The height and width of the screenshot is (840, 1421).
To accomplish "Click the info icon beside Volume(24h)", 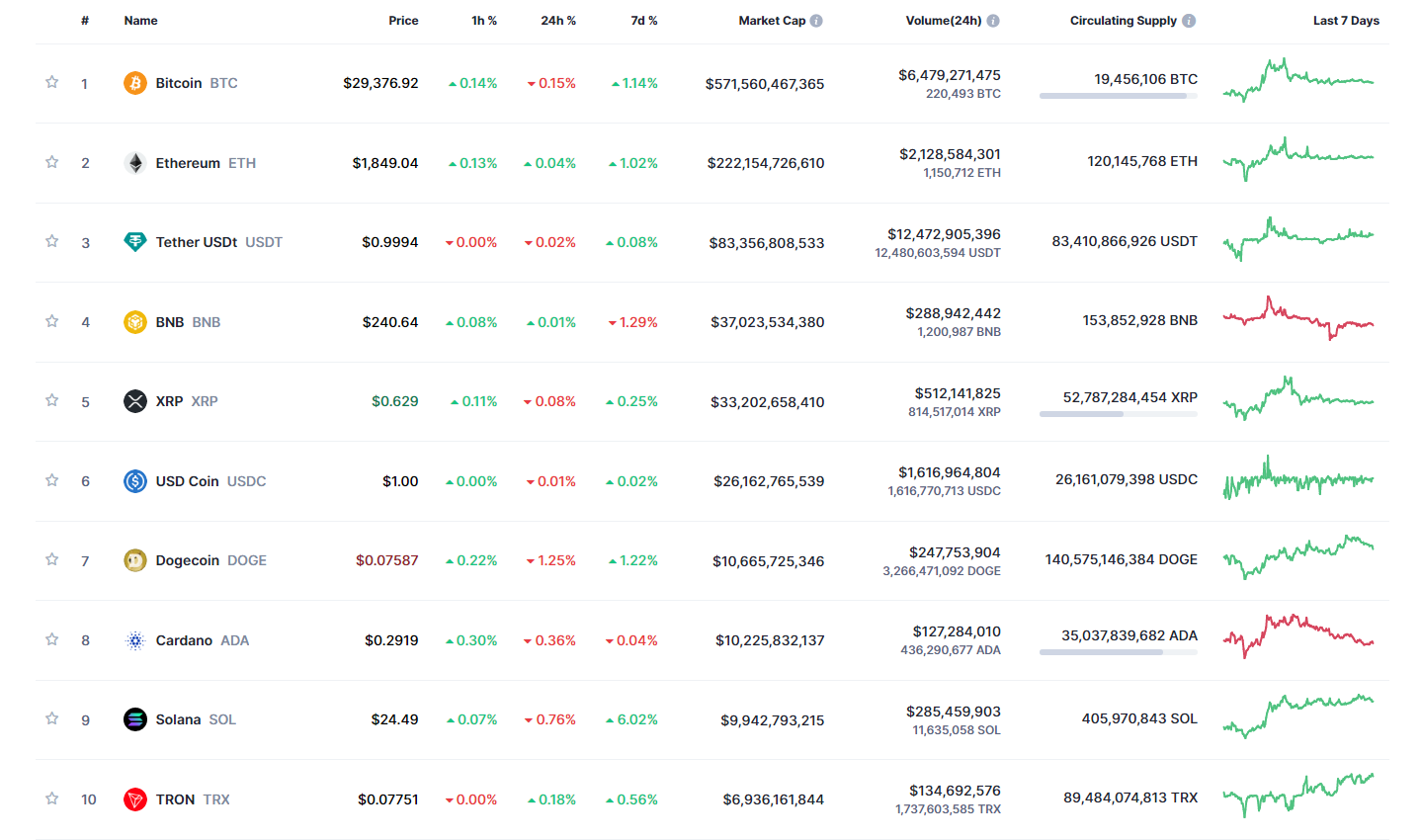I will click(993, 21).
